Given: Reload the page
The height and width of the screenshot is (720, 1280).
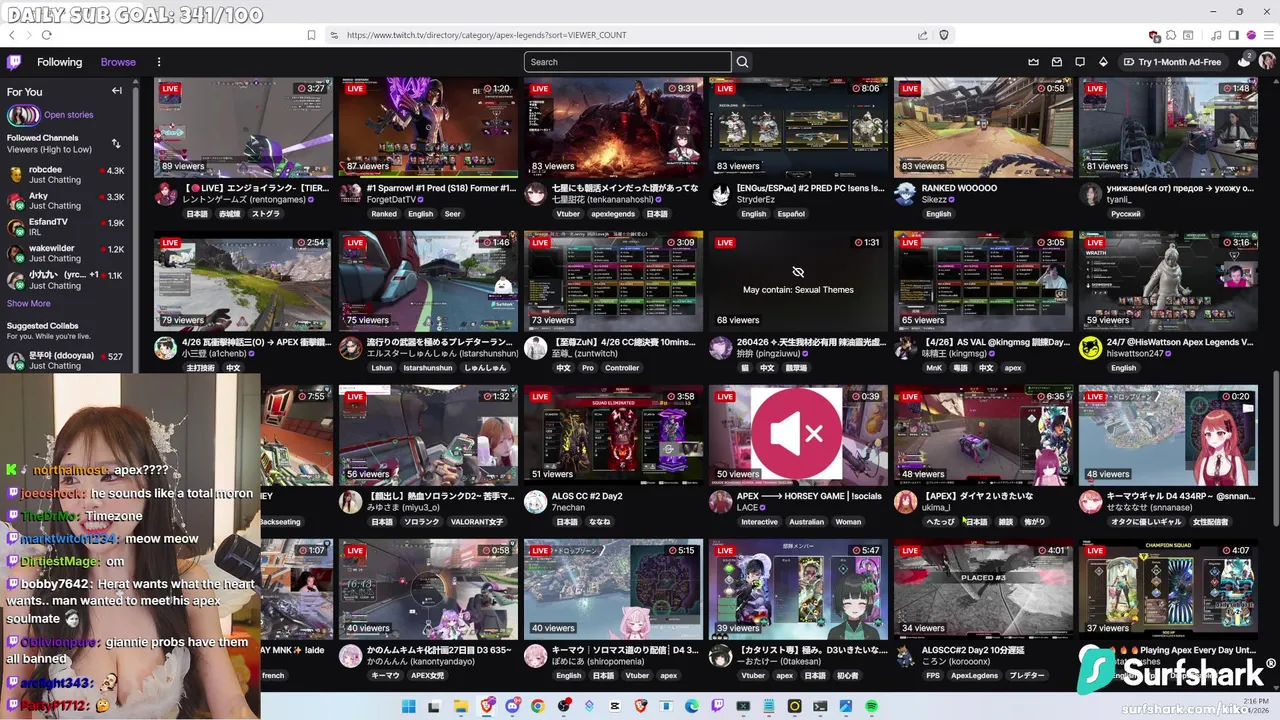Looking at the screenshot, I should coord(46,35).
